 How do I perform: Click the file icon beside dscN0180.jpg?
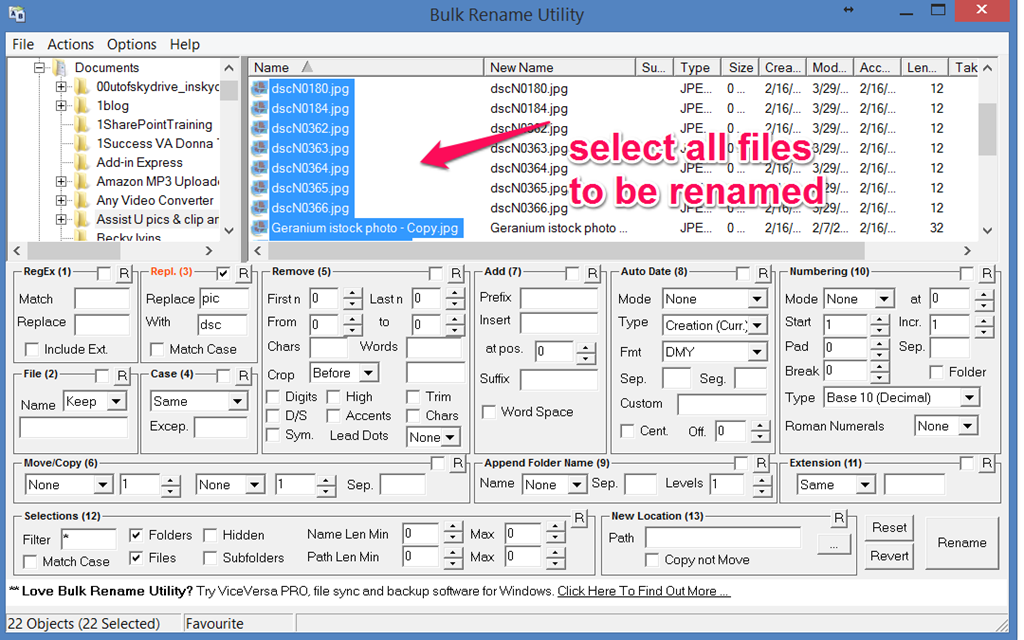point(260,88)
